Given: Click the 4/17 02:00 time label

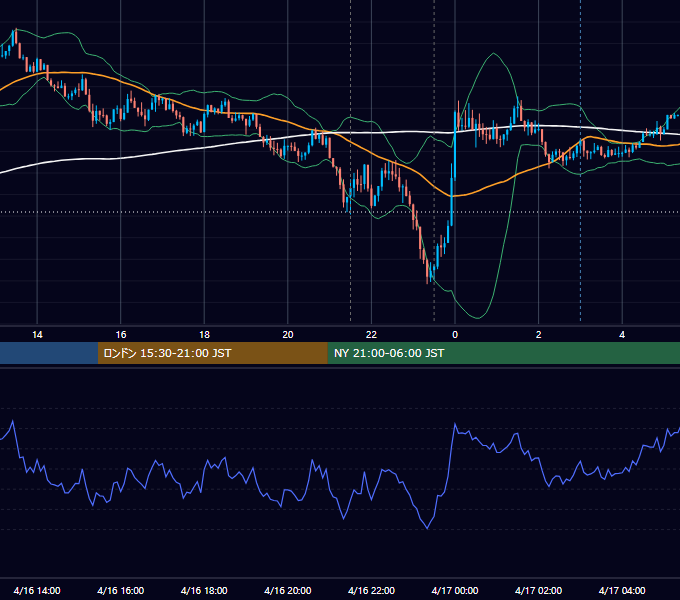Looking at the screenshot, I should [538, 590].
